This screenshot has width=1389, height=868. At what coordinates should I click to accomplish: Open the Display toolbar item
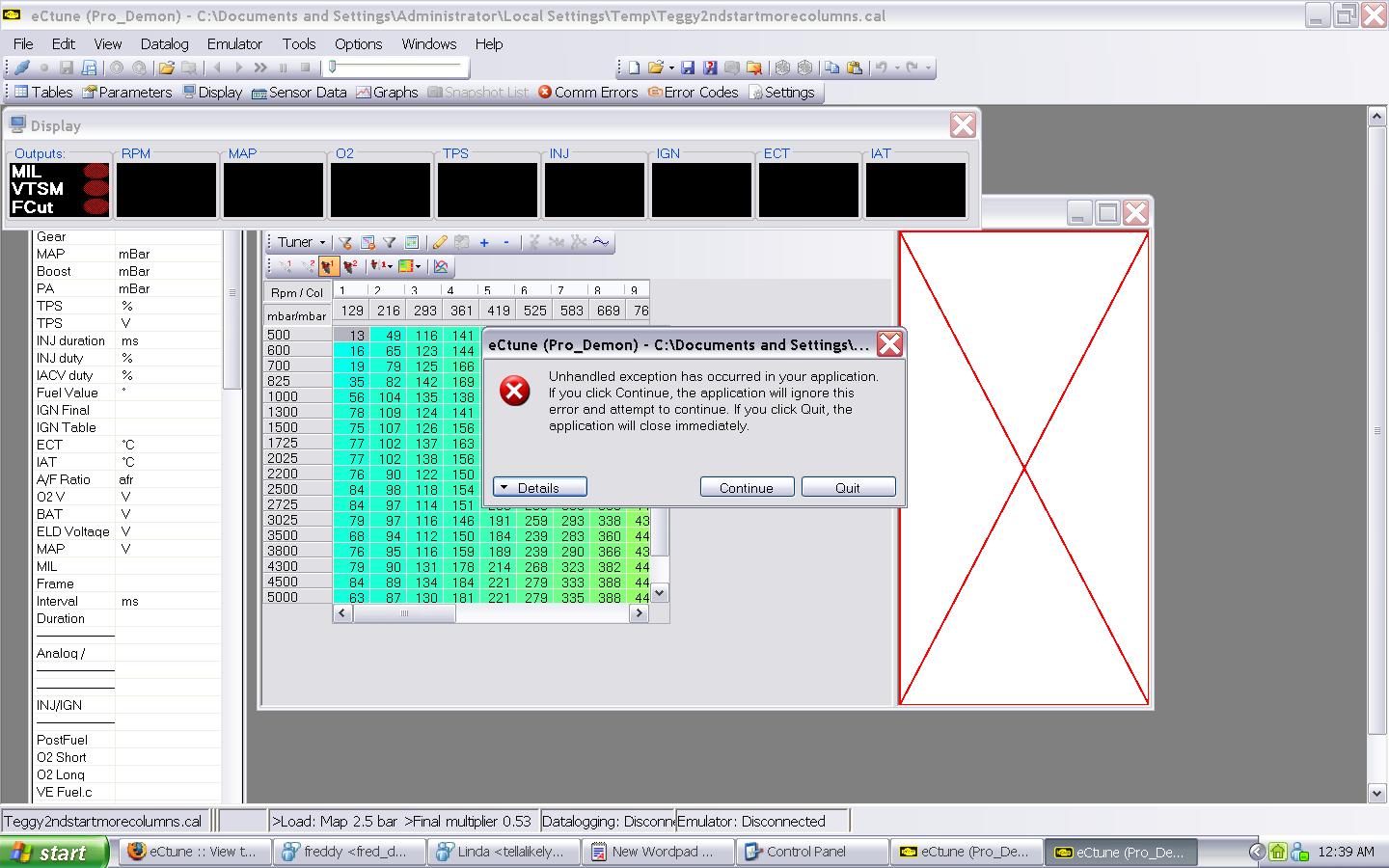click(211, 93)
